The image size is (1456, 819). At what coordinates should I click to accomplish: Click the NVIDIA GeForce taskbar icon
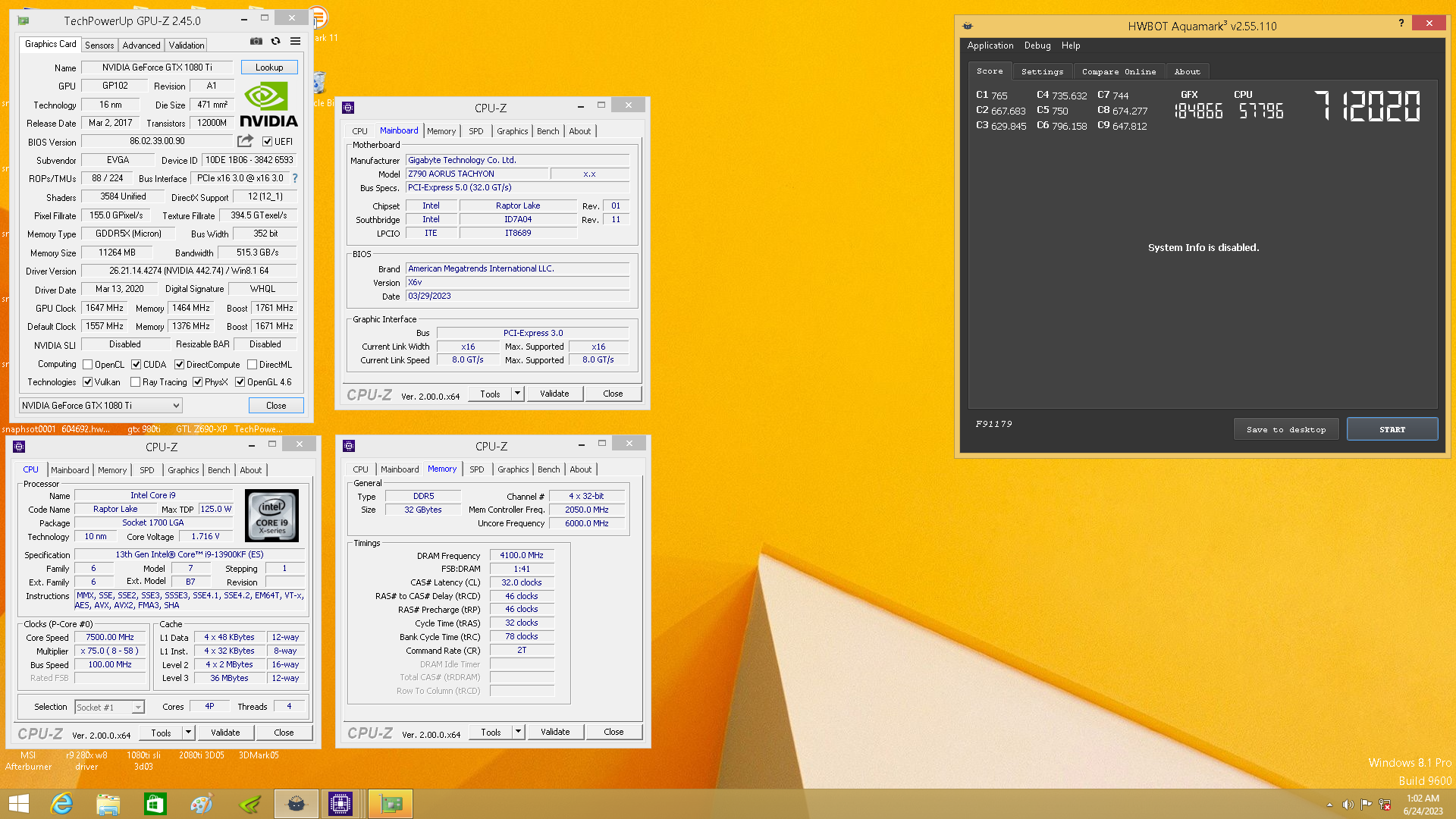point(249,804)
